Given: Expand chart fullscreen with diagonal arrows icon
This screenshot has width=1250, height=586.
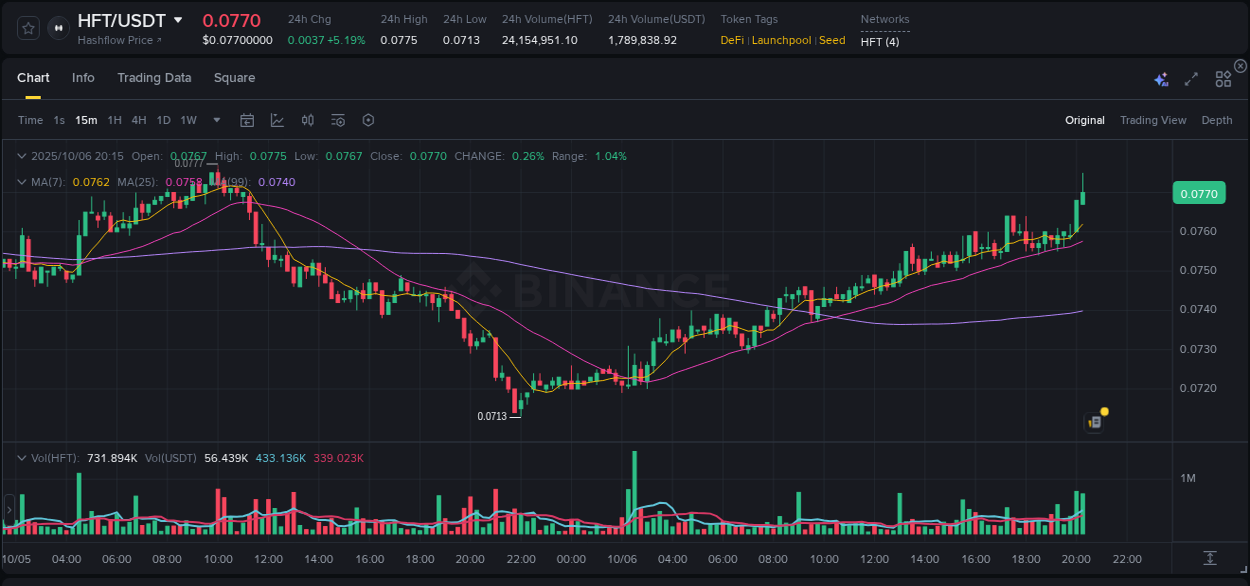Looking at the screenshot, I should [x=1190, y=78].
